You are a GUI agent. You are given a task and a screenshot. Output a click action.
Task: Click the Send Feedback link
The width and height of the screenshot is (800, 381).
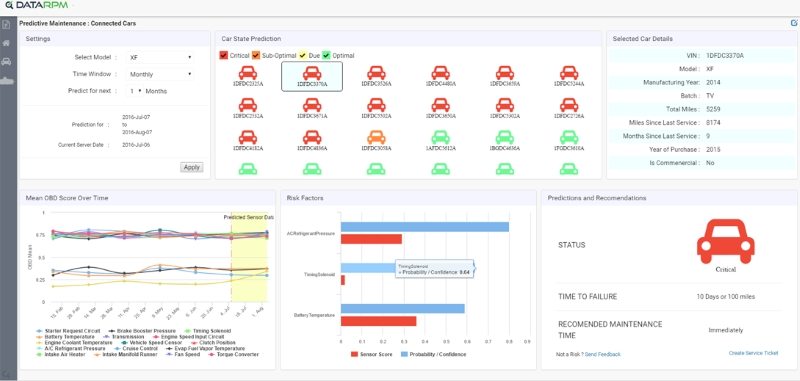click(603, 354)
